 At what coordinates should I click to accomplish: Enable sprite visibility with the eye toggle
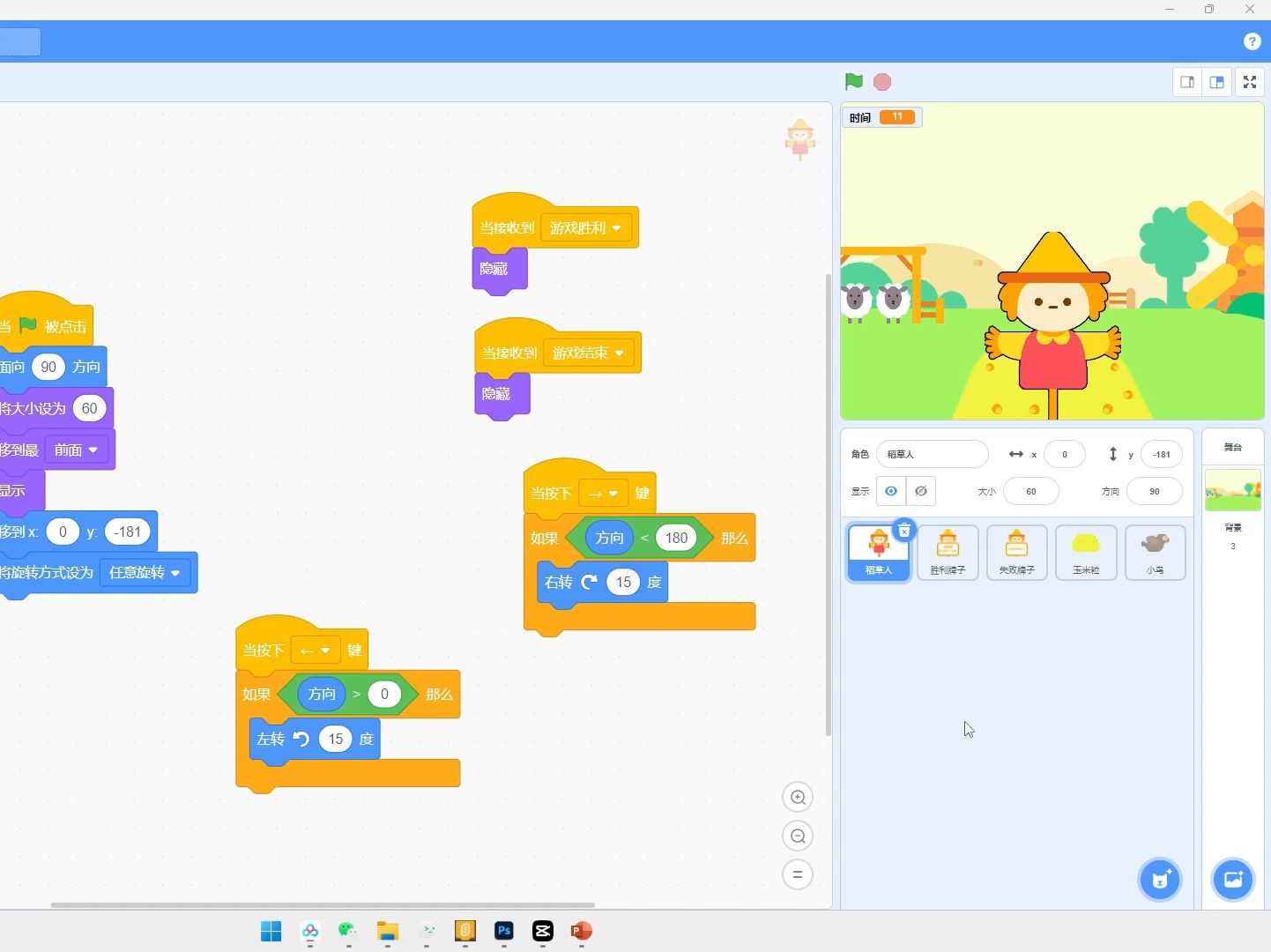(890, 491)
